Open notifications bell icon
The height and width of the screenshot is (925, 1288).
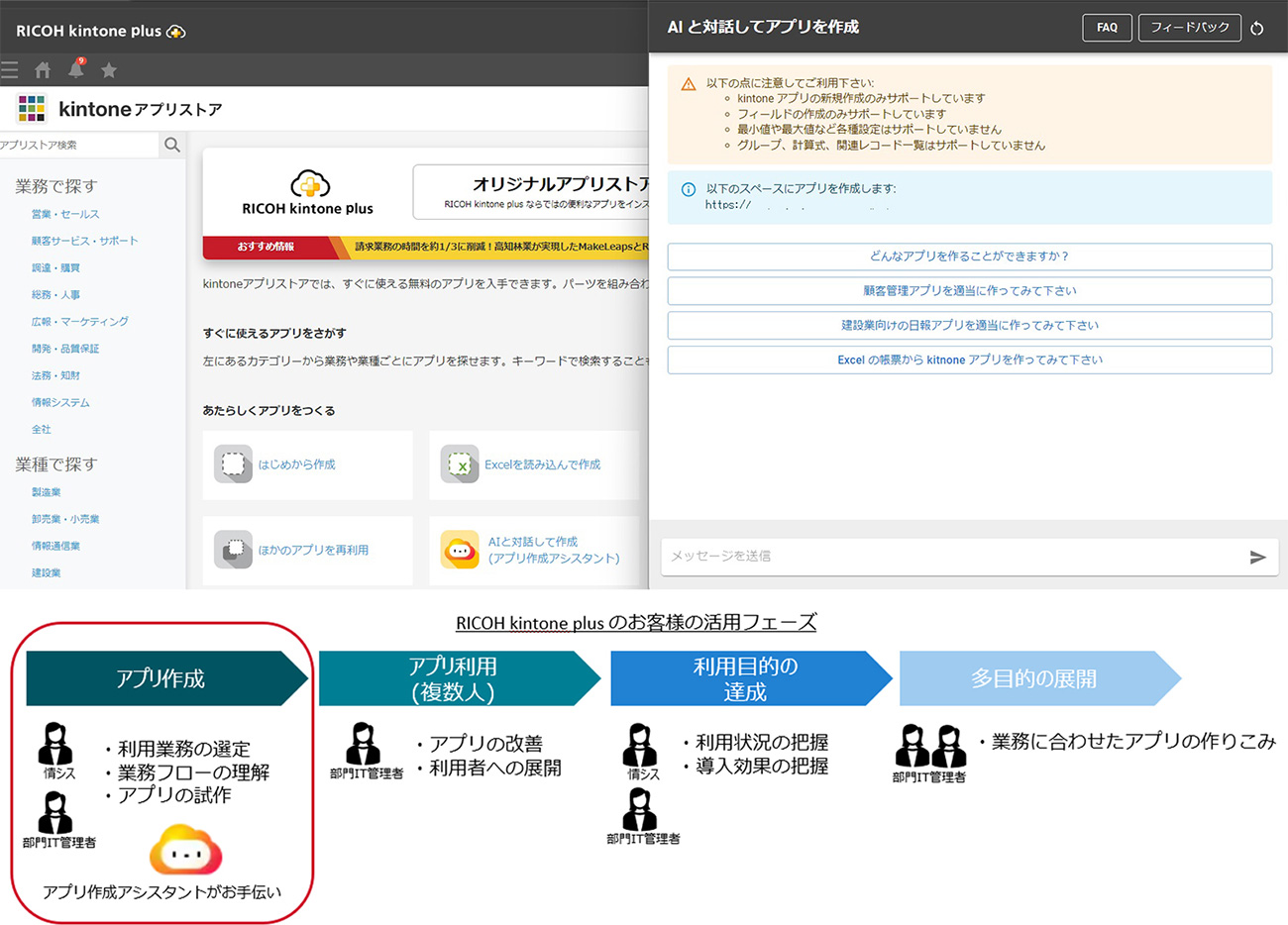click(x=75, y=69)
